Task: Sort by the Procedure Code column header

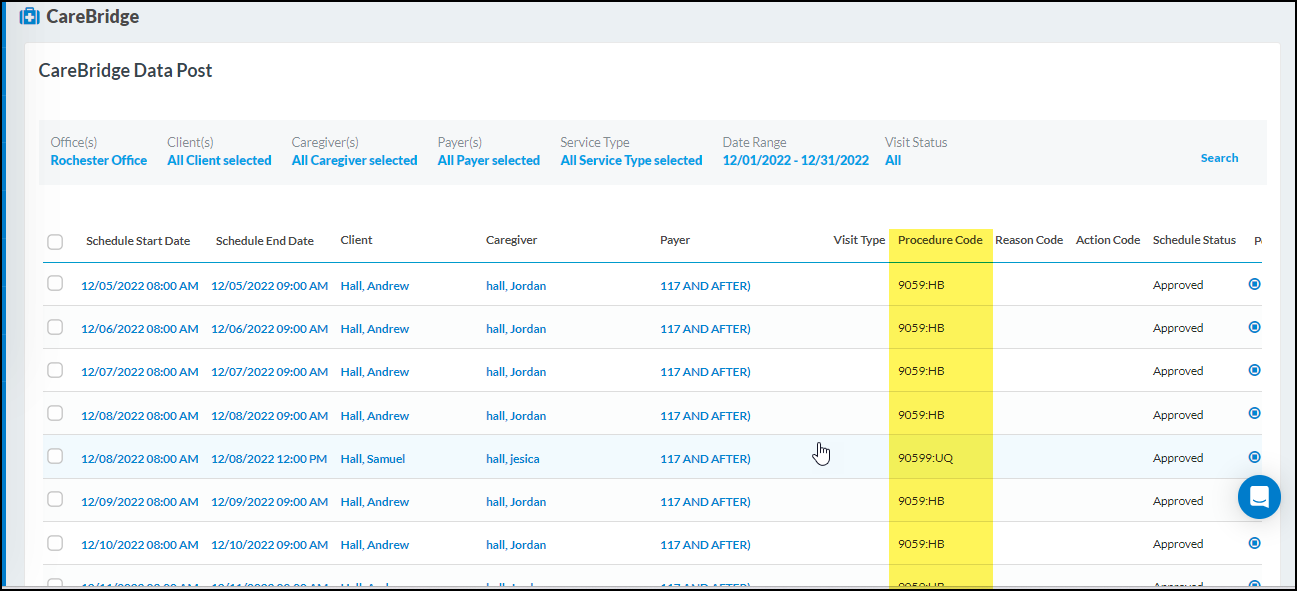Action: point(939,240)
